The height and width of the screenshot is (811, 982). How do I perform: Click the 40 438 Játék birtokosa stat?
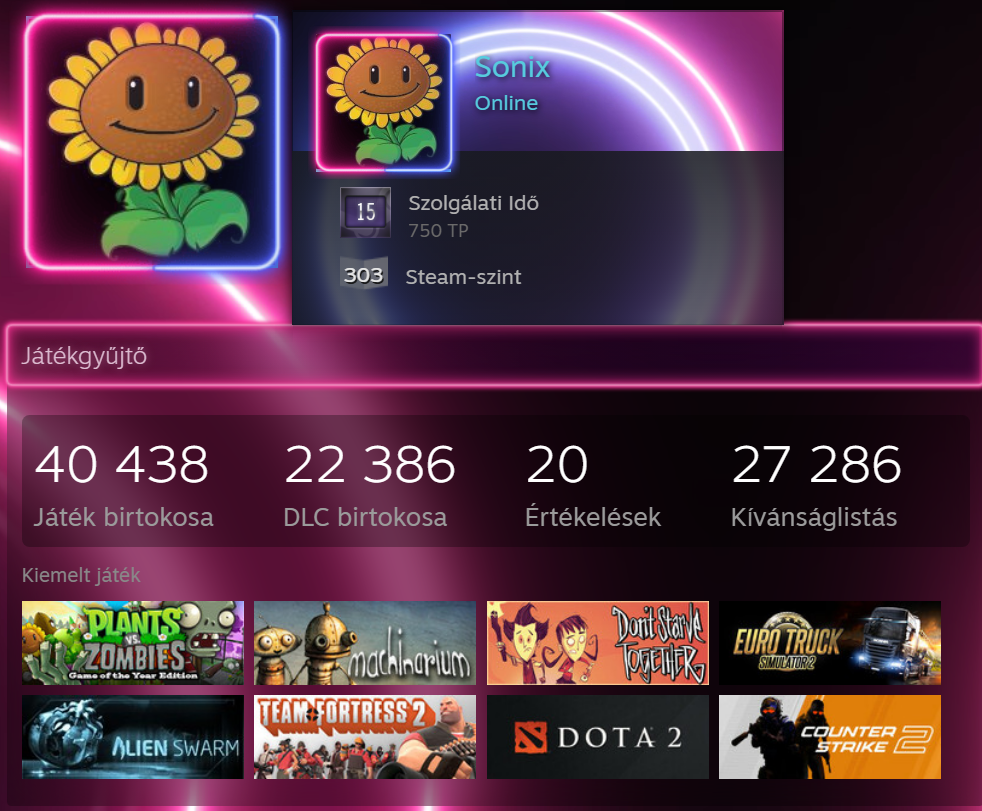pos(123,485)
